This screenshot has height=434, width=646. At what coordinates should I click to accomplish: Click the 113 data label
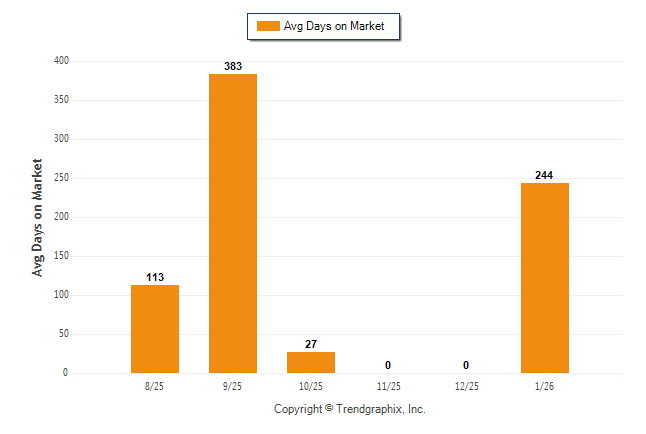coord(155,277)
